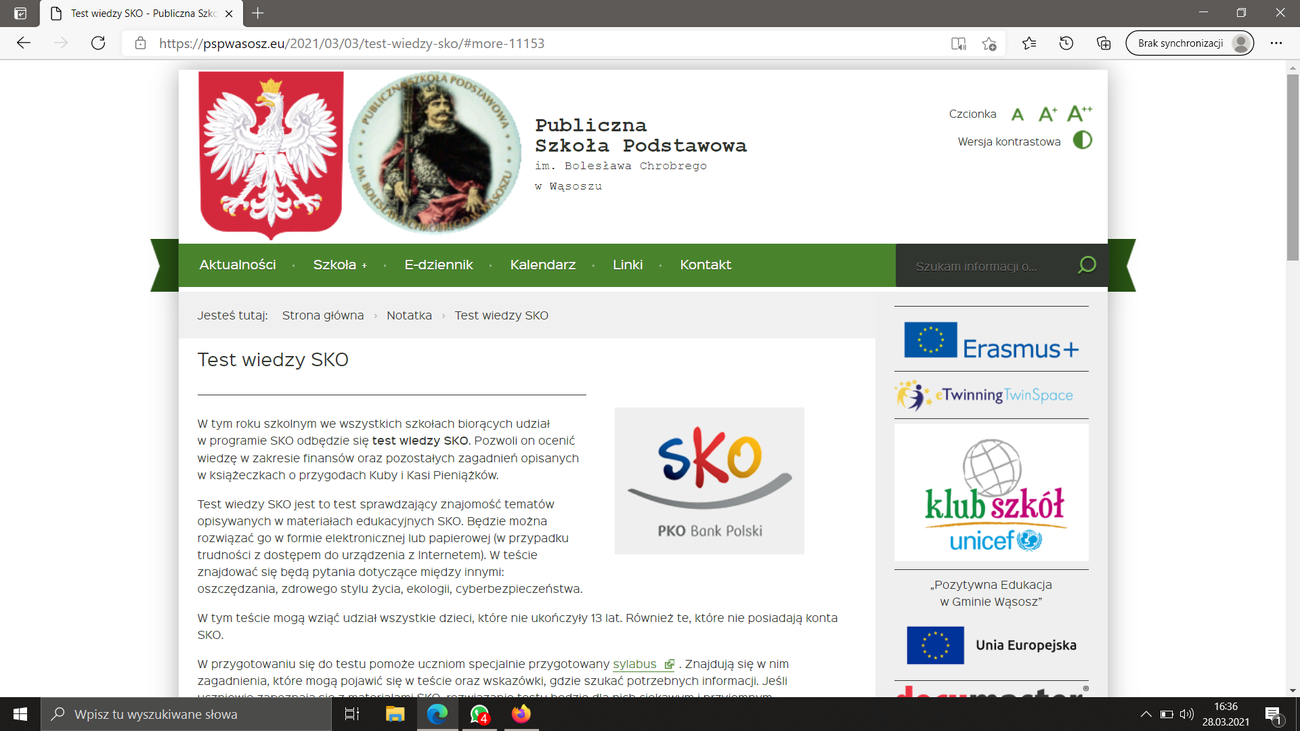Open the Windows Start menu
Screen dimensions: 1300x731
click(20, 714)
